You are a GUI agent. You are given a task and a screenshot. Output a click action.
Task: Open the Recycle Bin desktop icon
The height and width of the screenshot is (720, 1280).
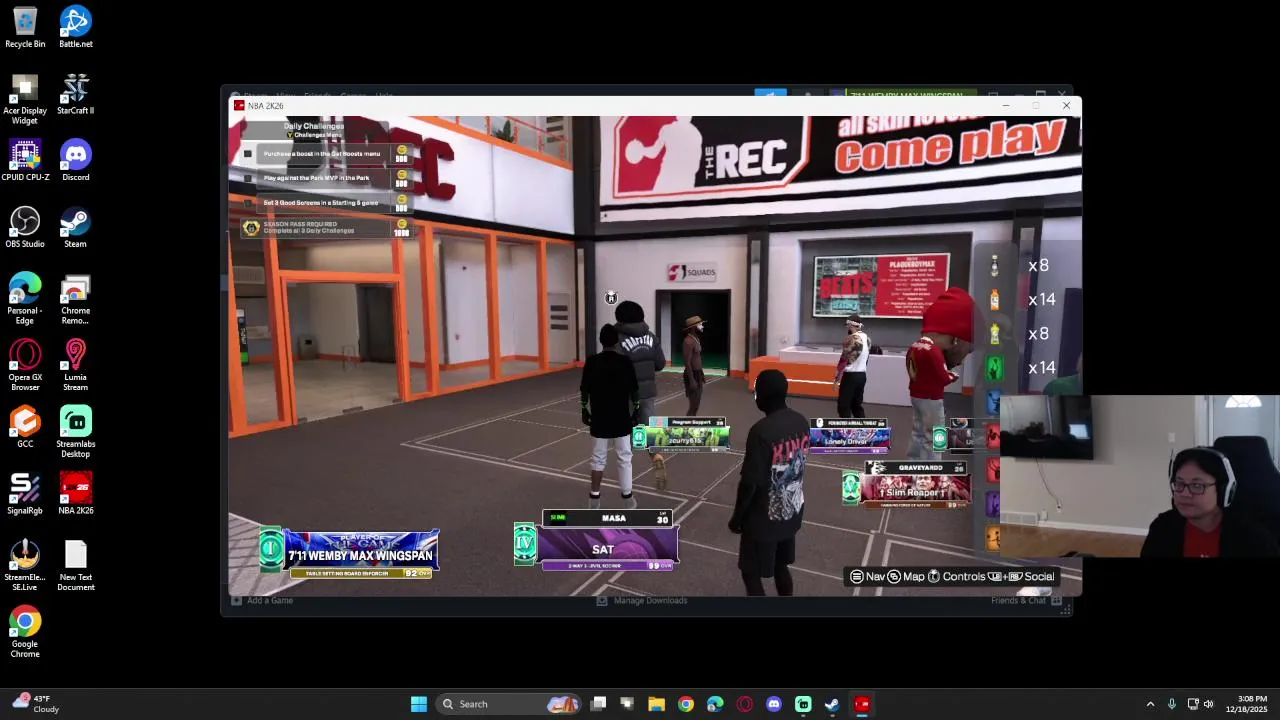[25, 27]
